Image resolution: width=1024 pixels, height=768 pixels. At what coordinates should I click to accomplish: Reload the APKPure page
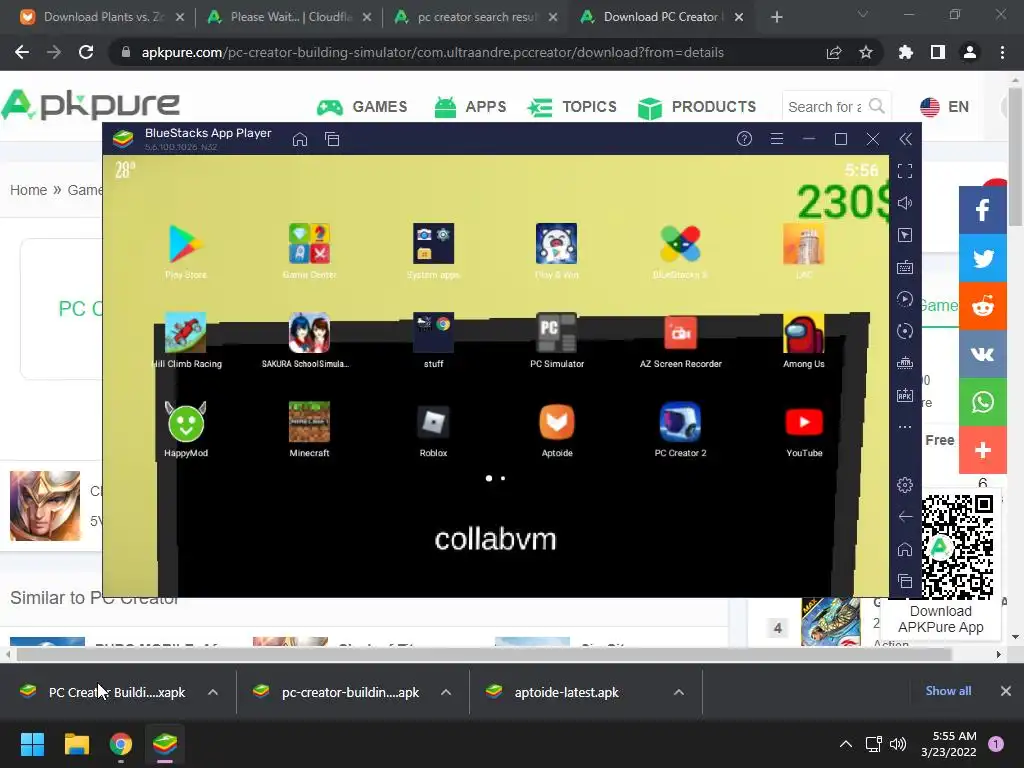tap(86, 52)
